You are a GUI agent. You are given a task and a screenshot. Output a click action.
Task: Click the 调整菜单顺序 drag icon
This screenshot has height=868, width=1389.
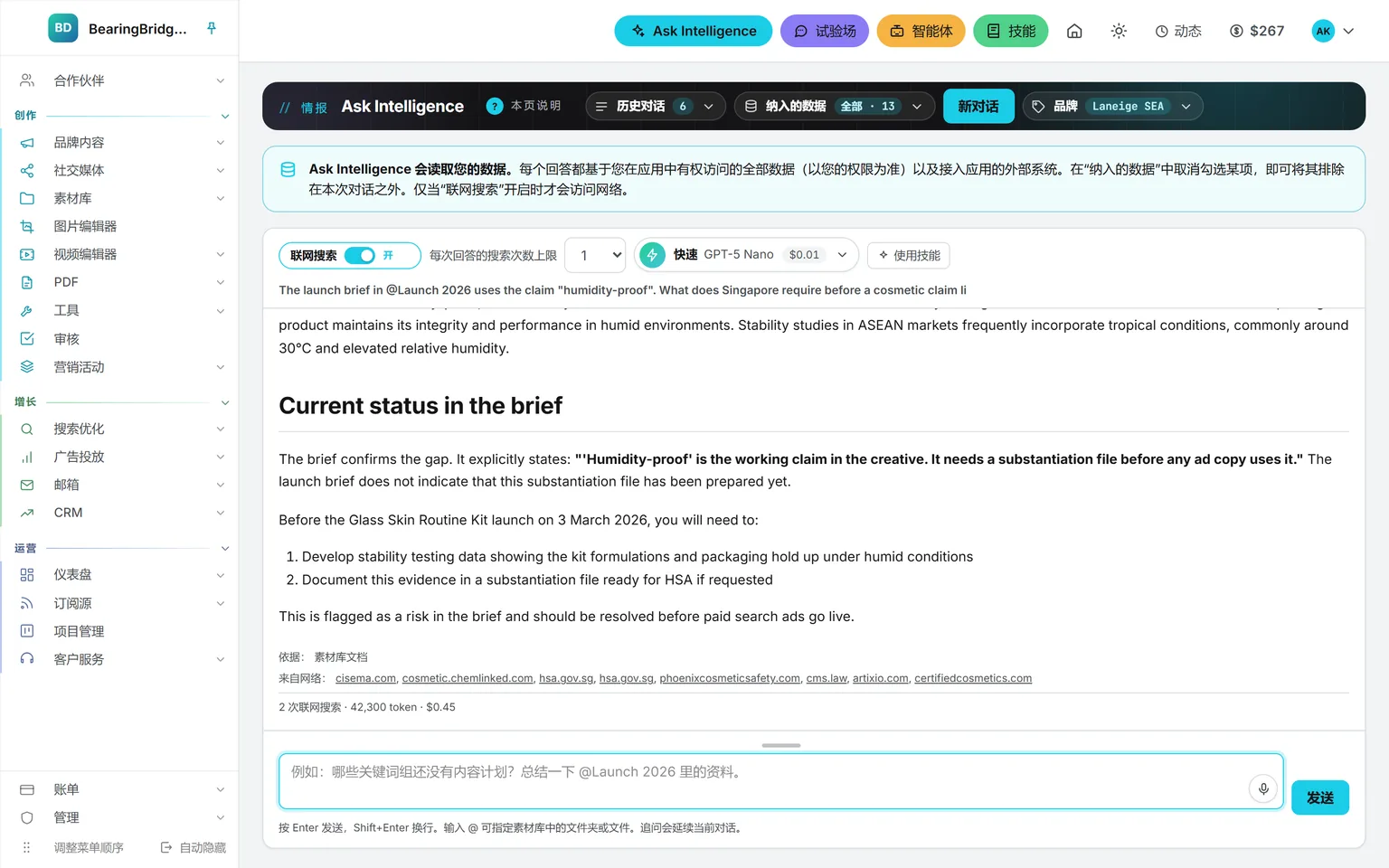coord(26,847)
